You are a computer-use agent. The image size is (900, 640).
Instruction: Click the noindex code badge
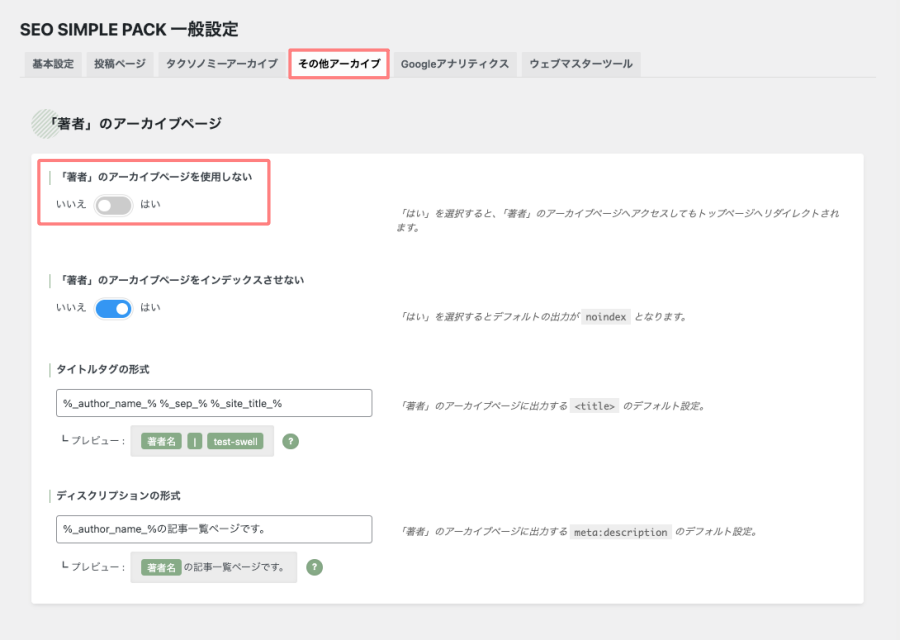(606, 317)
